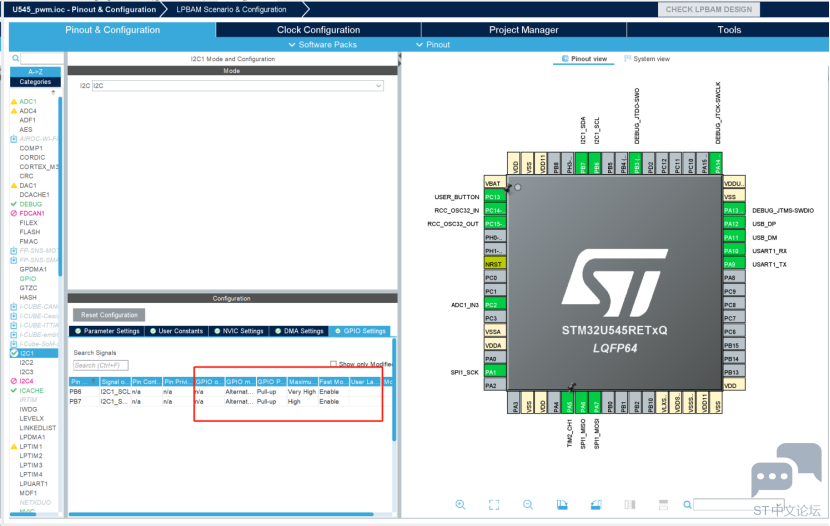Toggle Show only Modified Pins checkbox
The width and height of the screenshot is (830, 526).
(x=333, y=364)
